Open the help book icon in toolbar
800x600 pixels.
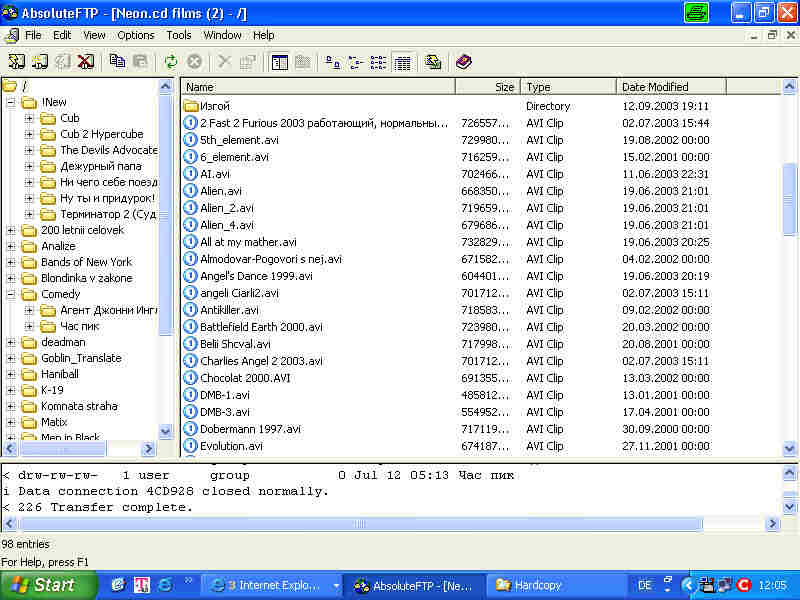coord(463,61)
